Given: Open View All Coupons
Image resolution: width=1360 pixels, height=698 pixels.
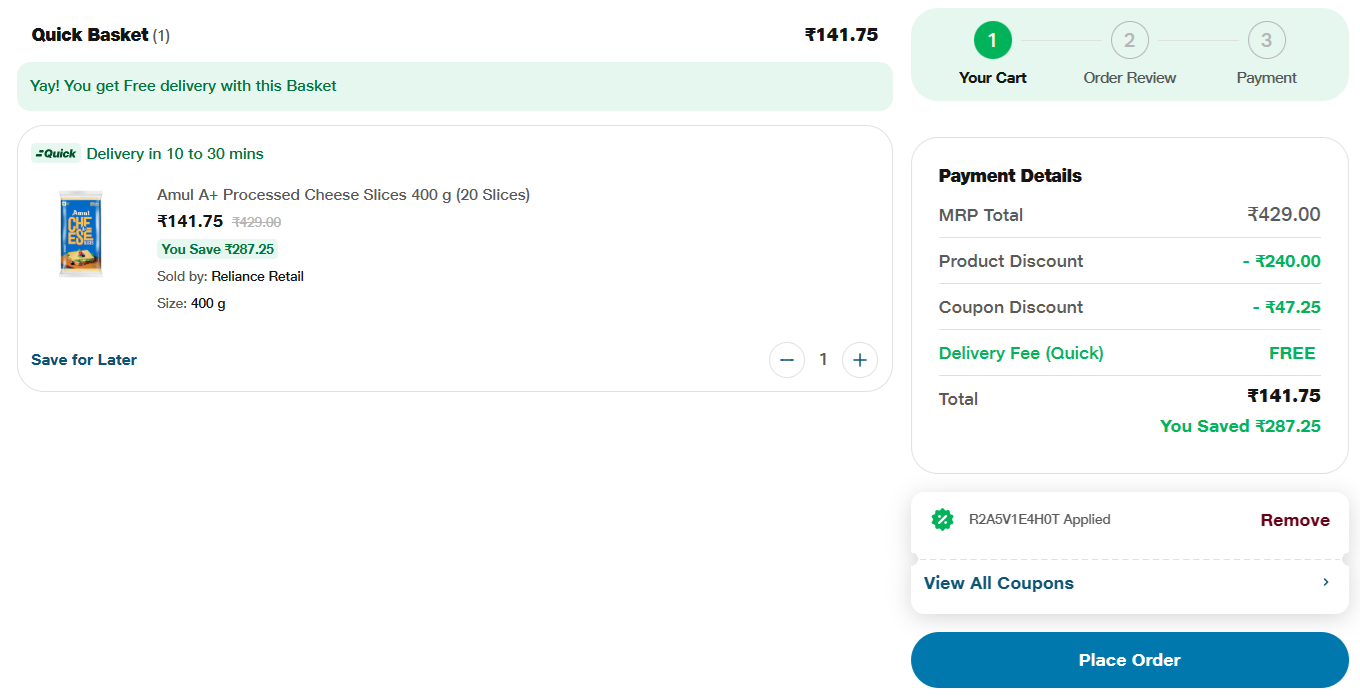Looking at the screenshot, I should pos(999,583).
